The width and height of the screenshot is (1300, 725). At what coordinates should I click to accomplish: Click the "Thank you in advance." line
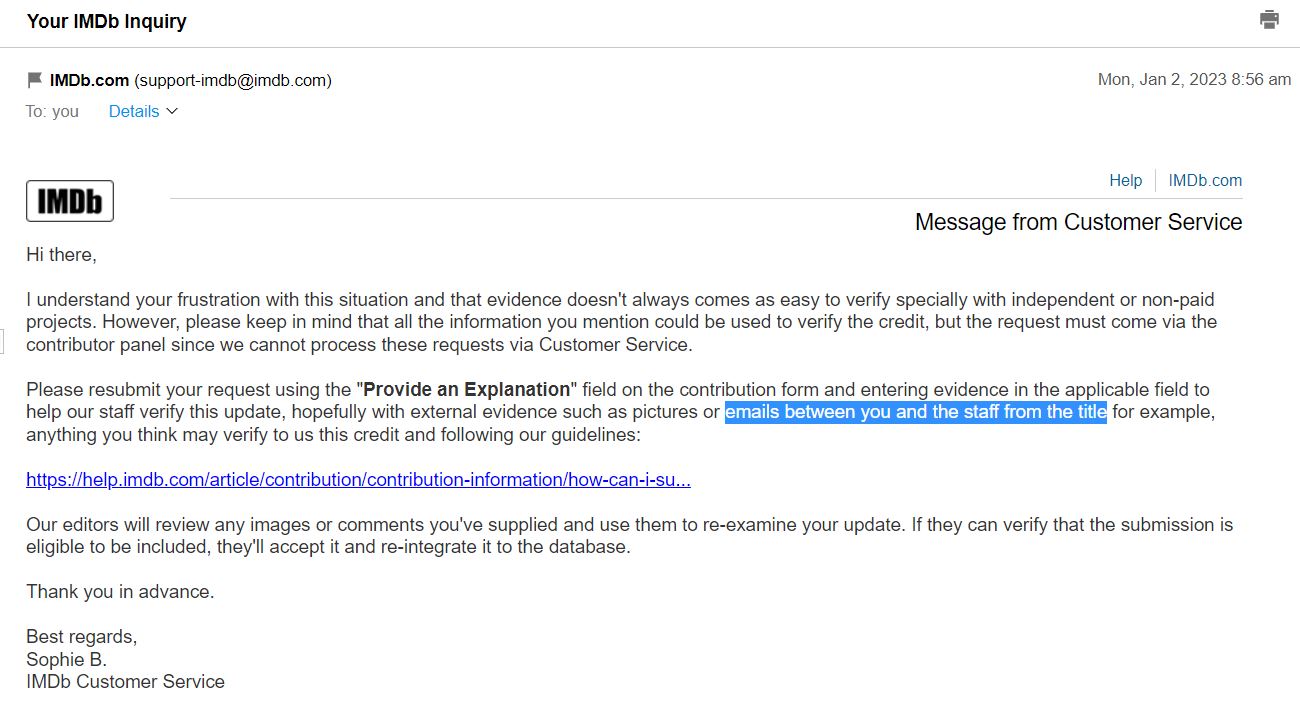point(120,592)
